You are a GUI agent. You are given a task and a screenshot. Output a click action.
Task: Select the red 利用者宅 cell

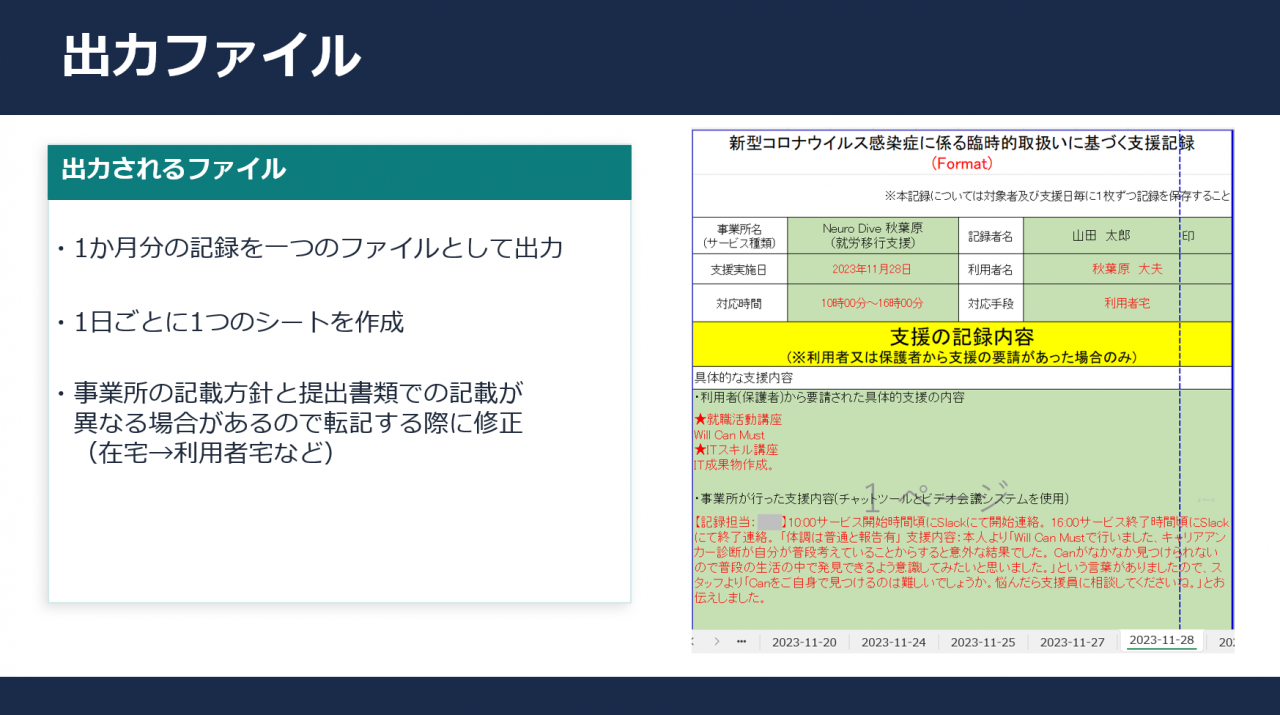coord(1127,303)
